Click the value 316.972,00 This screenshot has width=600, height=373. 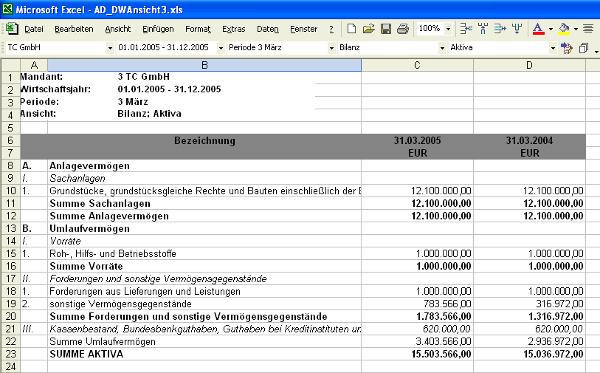pyautogui.click(x=559, y=304)
